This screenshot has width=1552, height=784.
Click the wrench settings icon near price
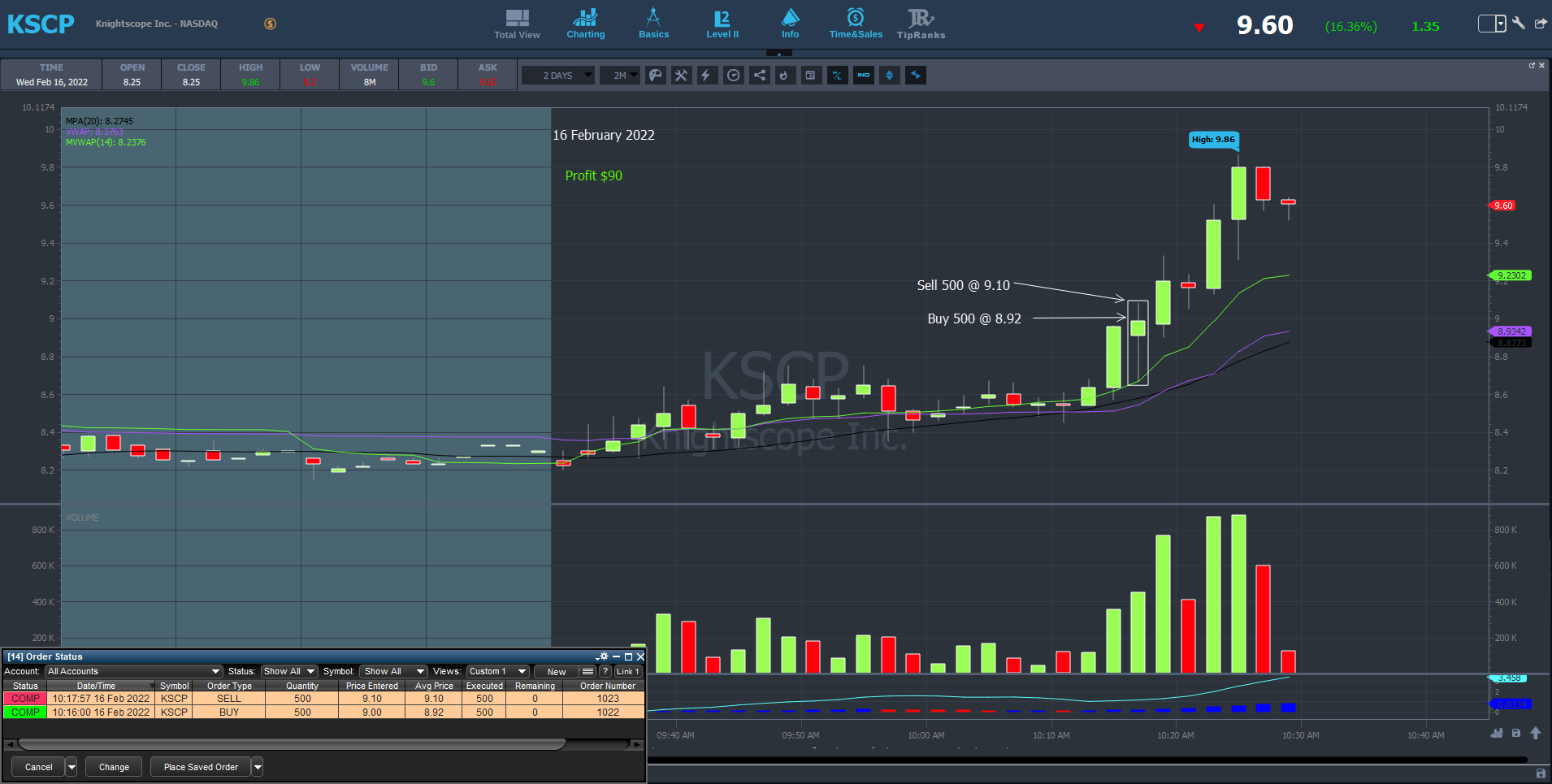1518,24
